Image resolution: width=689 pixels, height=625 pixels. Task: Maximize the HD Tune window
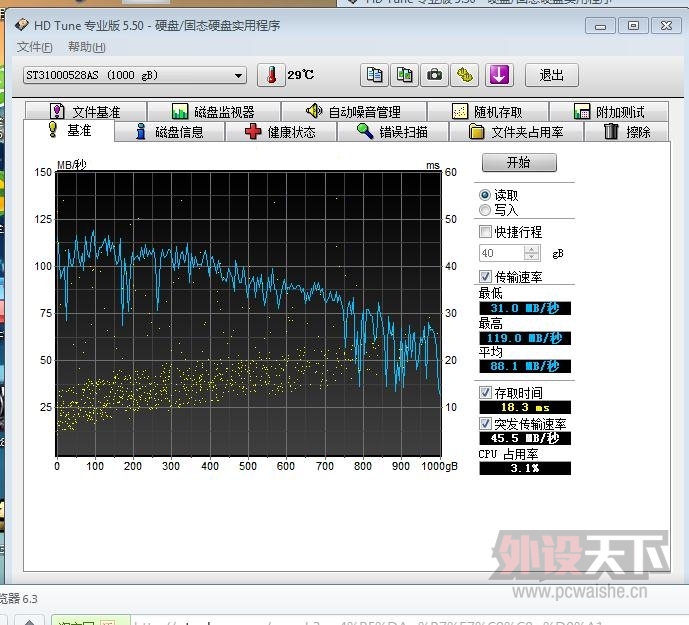pyautogui.click(x=633, y=26)
